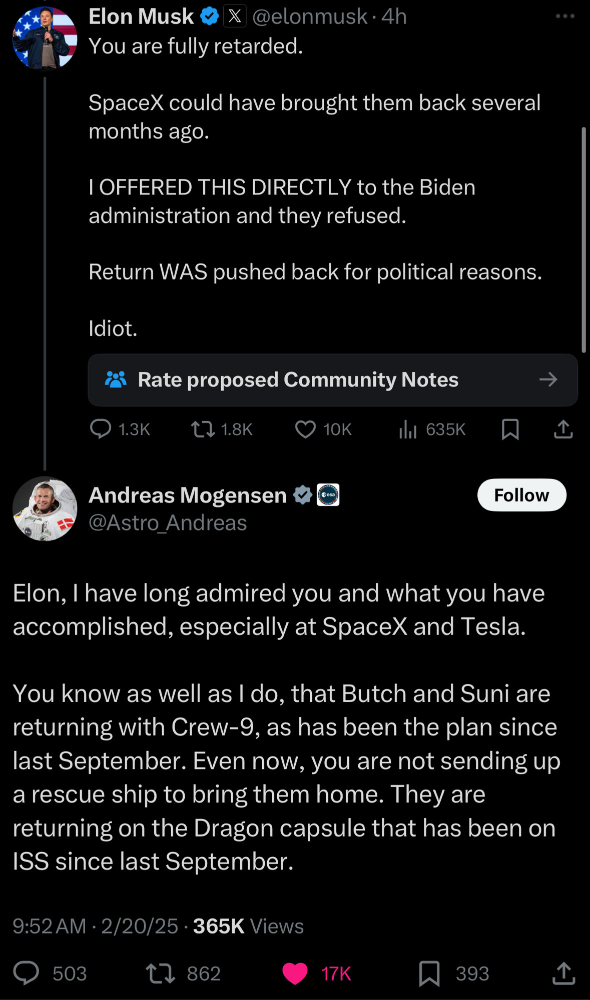Open Elon Musk's profile picture

45,37
